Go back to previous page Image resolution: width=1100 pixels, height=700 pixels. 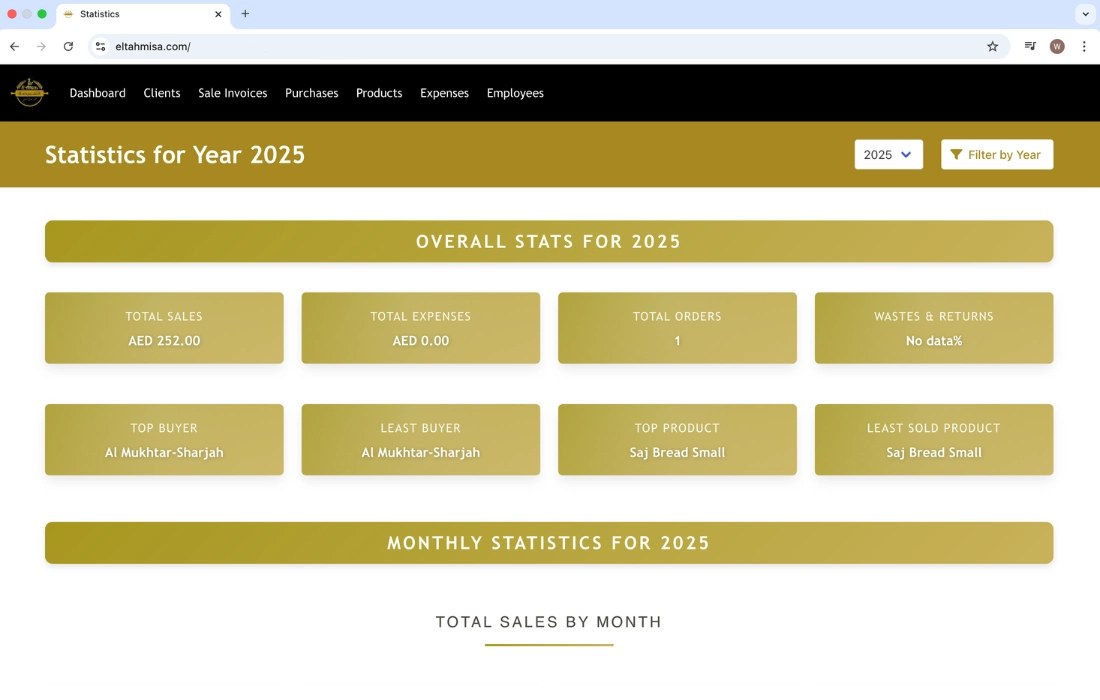coord(14,46)
